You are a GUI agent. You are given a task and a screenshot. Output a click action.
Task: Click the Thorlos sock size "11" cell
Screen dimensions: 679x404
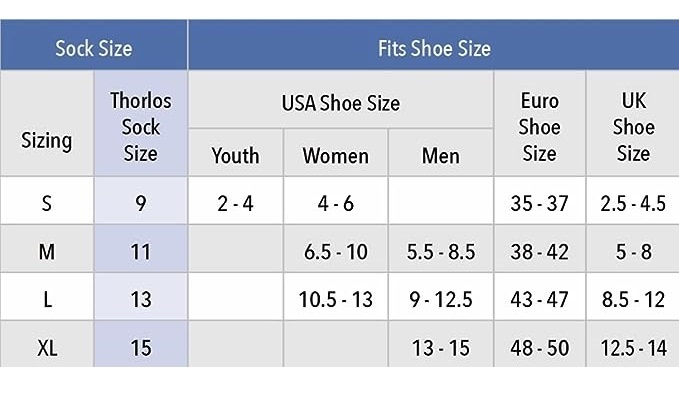coord(140,252)
